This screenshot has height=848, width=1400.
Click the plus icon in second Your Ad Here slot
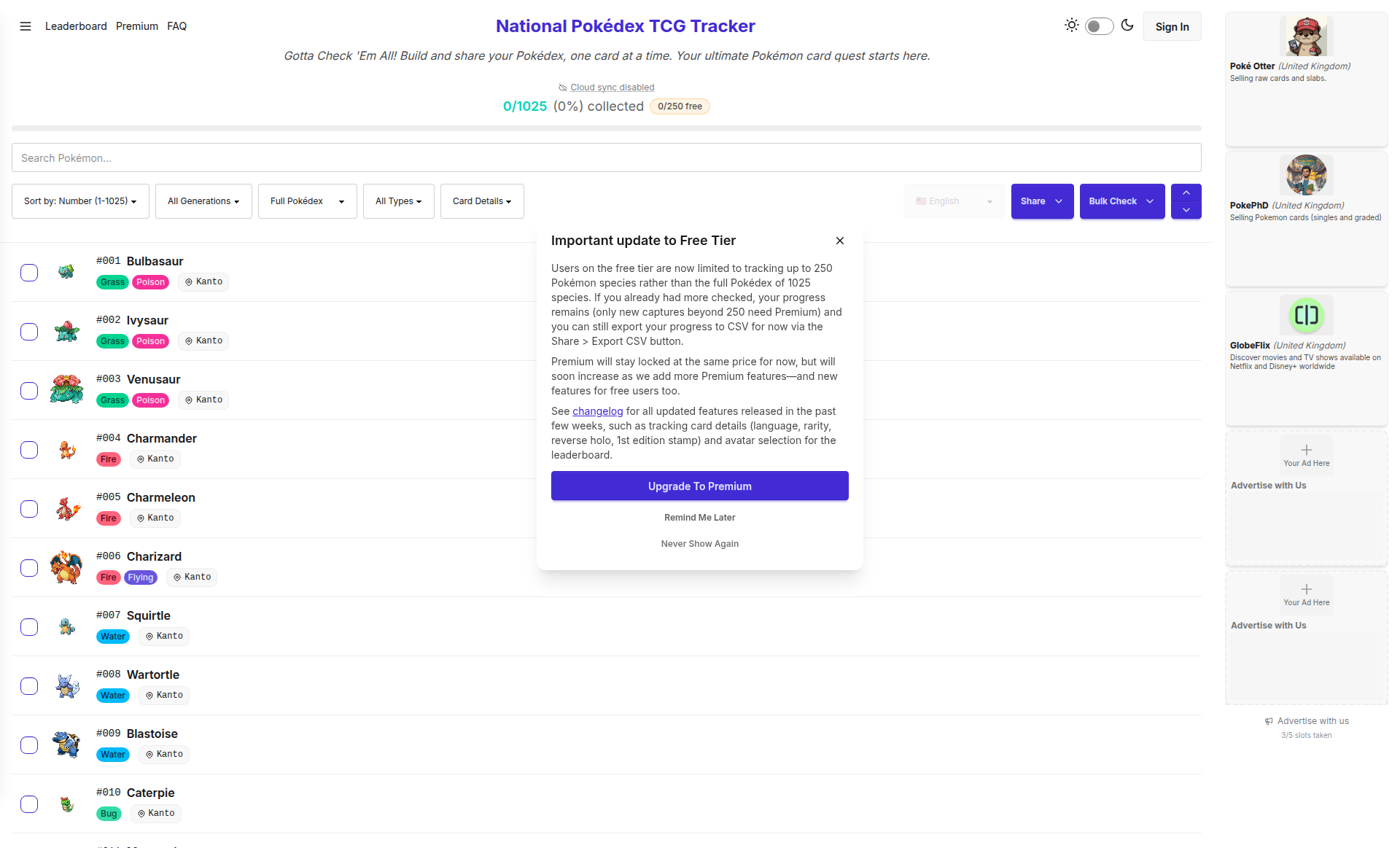1307,589
